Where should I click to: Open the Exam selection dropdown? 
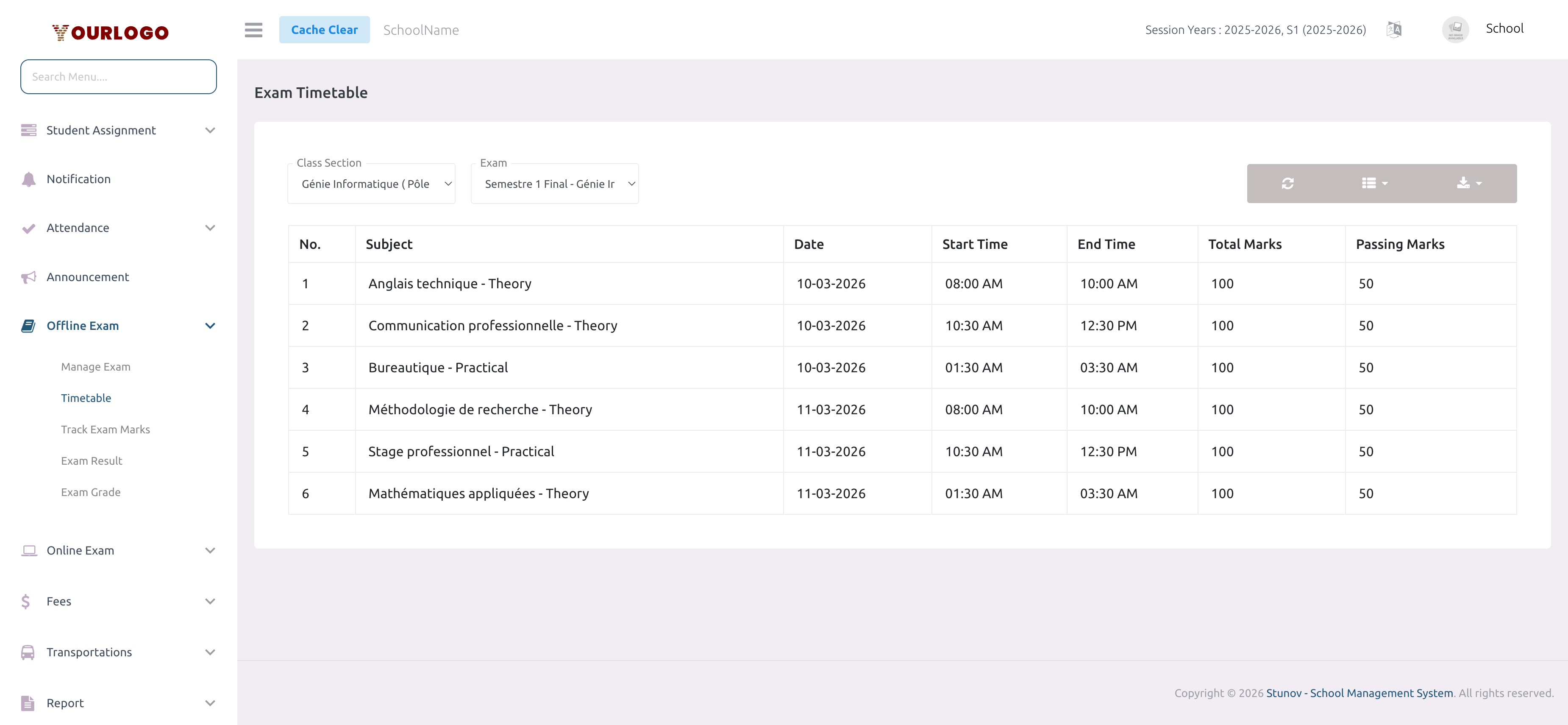point(555,183)
